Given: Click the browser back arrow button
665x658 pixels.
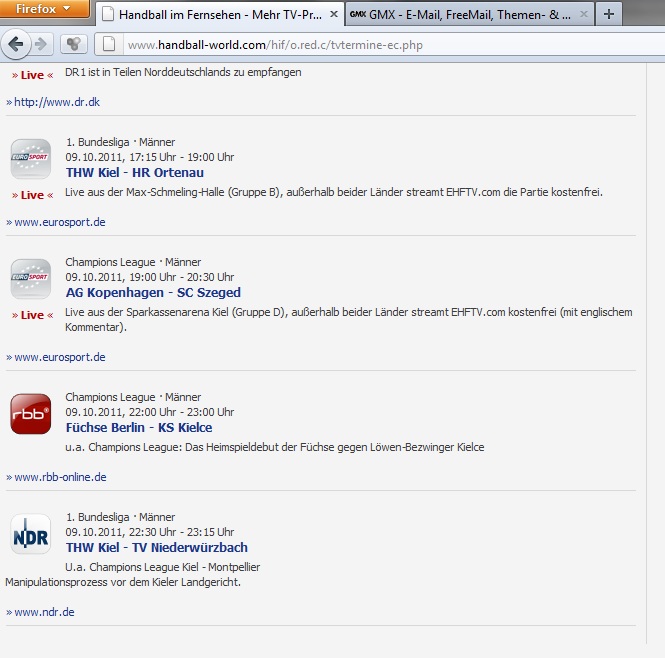Looking at the screenshot, I should [16, 44].
